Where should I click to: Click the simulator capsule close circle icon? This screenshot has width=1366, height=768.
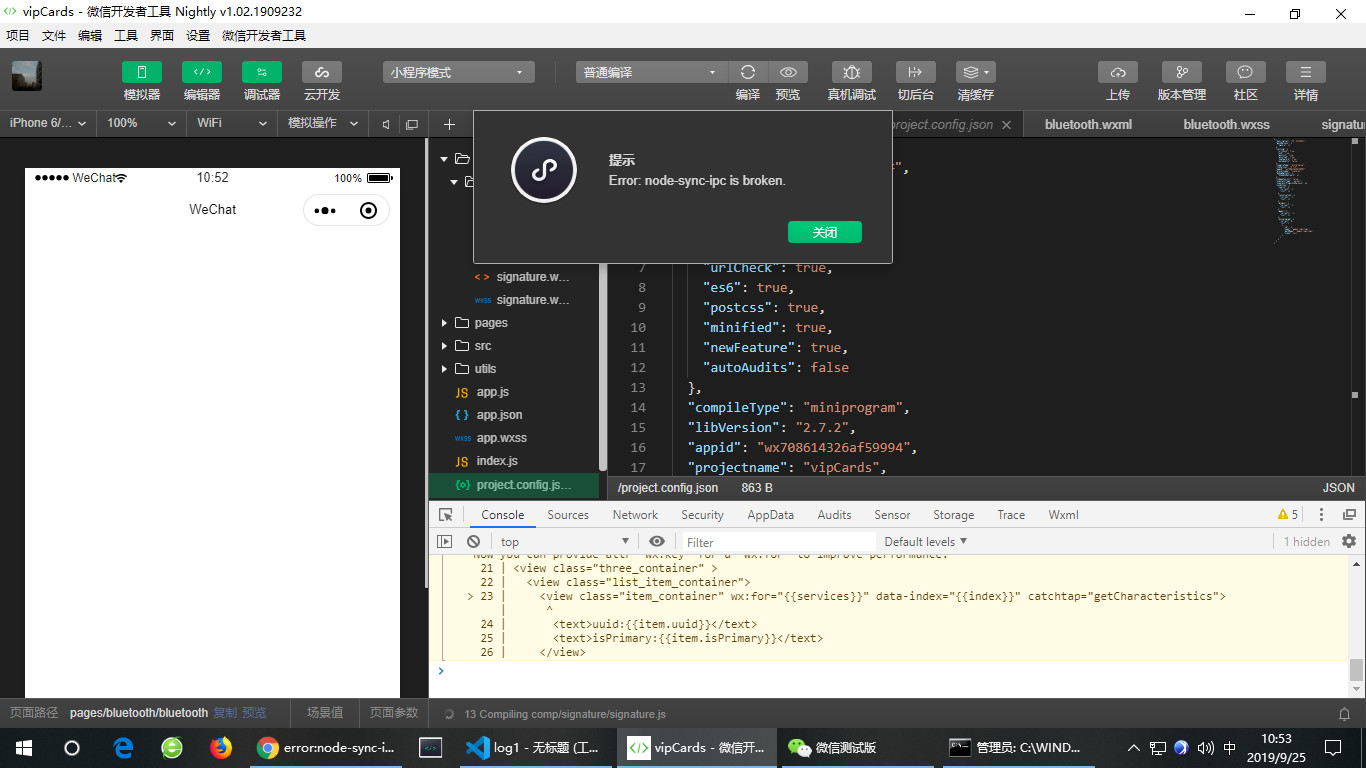(x=368, y=210)
